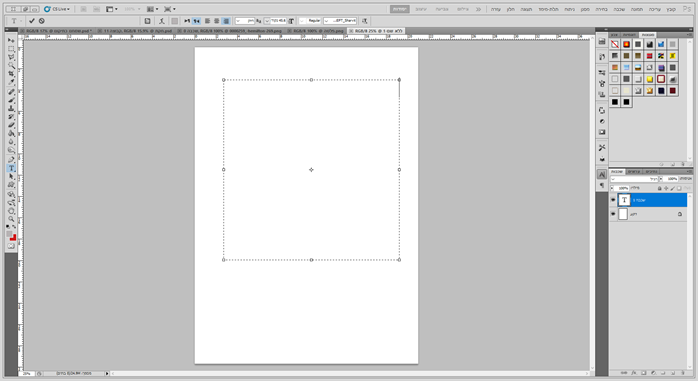Select the Clone Stamp tool
The height and width of the screenshot is (381, 698).
click(x=11, y=109)
